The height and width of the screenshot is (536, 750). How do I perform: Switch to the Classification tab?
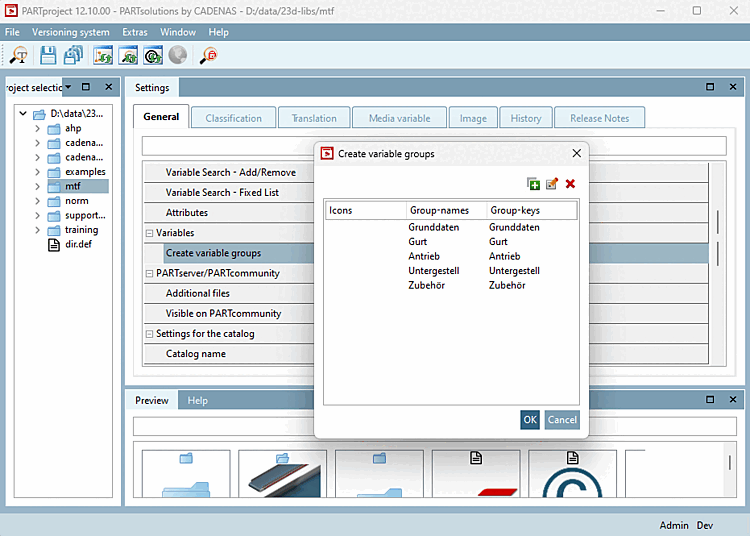click(233, 118)
